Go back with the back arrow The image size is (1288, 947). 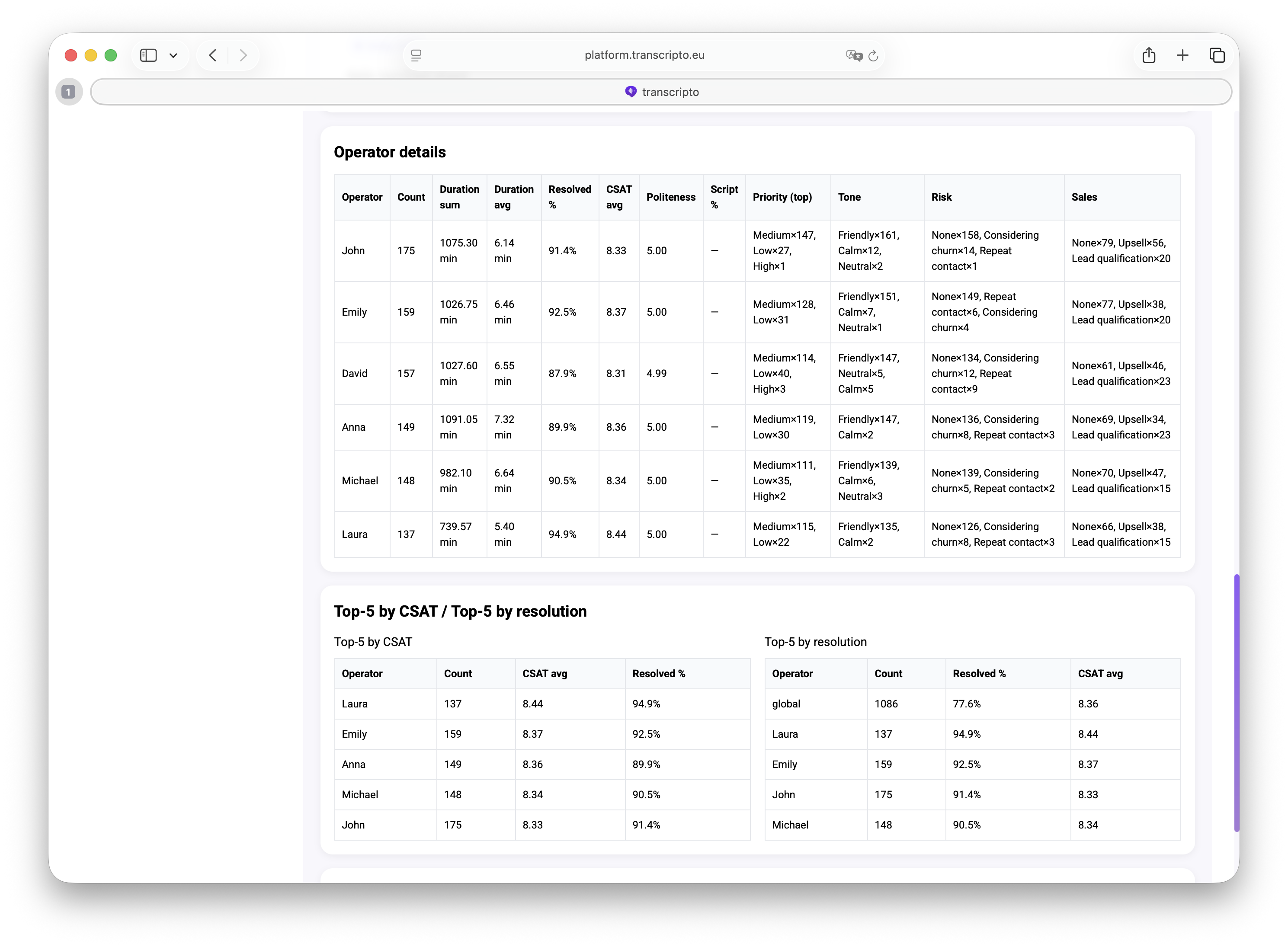213,55
